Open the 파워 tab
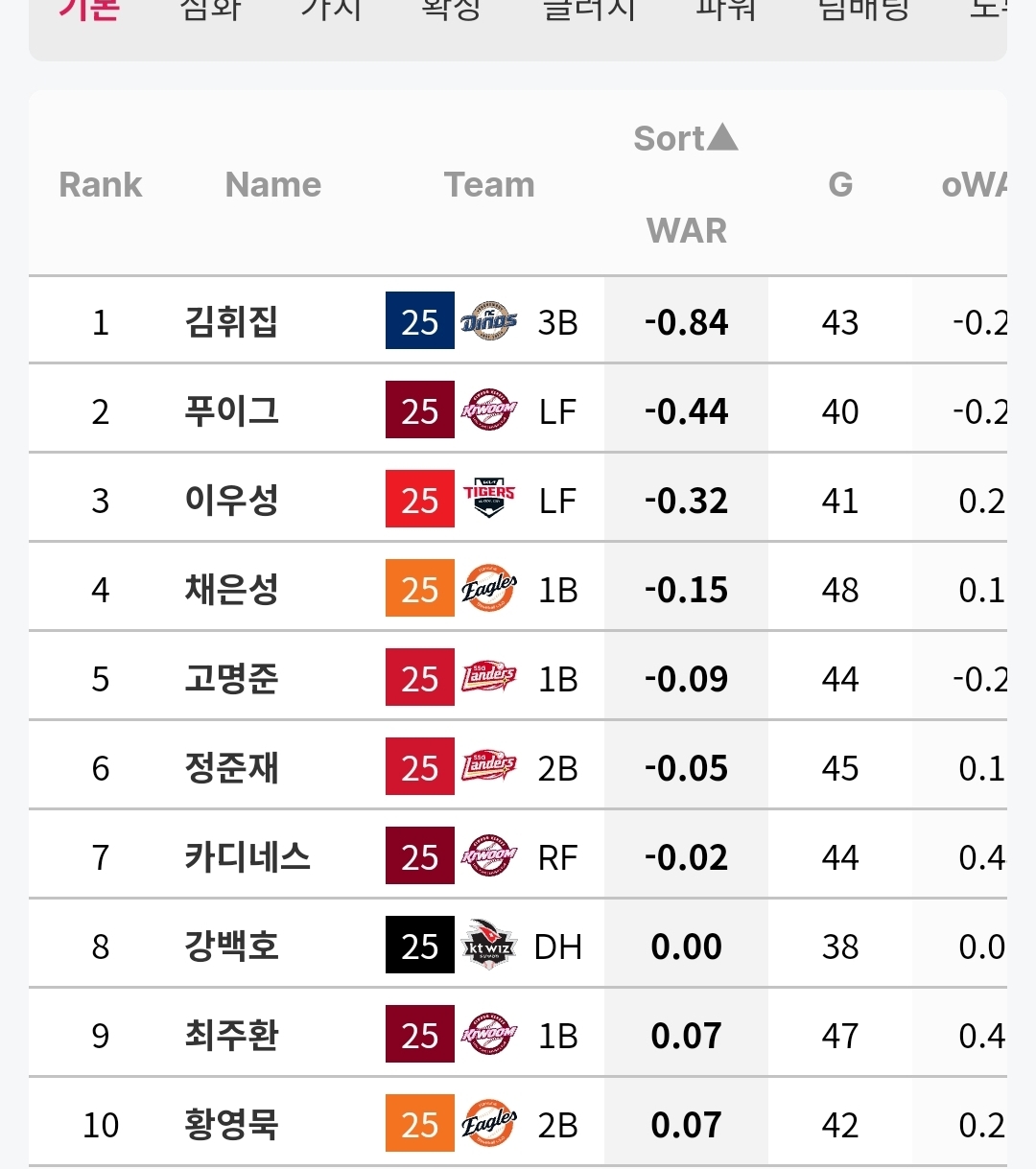The width and height of the screenshot is (1036, 1169). pyautogui.click(x=725, y=9)
